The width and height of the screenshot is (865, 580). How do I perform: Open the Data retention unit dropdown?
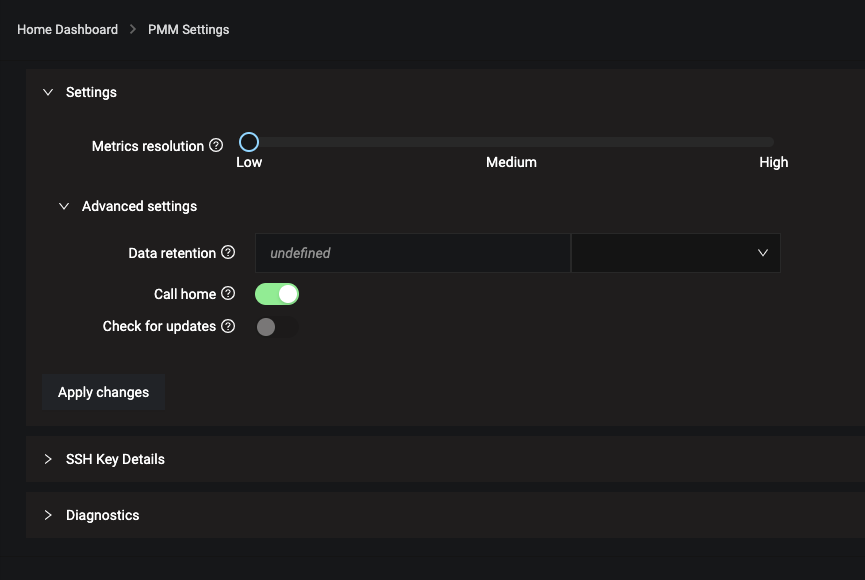676,253
